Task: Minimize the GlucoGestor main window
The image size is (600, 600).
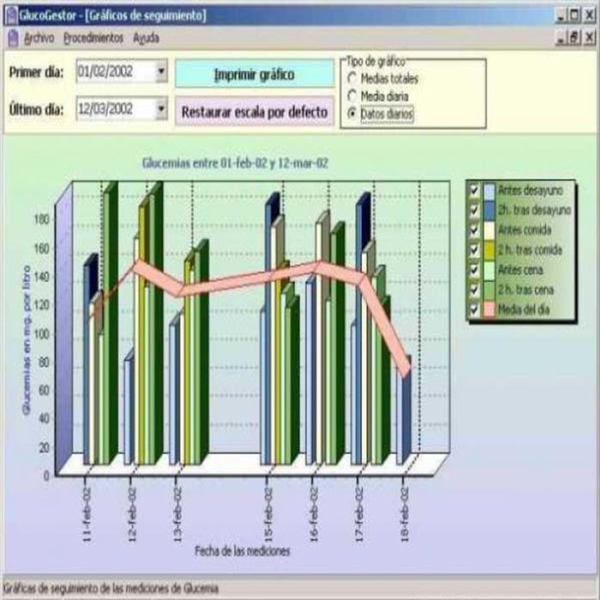Action: point(561,16)
